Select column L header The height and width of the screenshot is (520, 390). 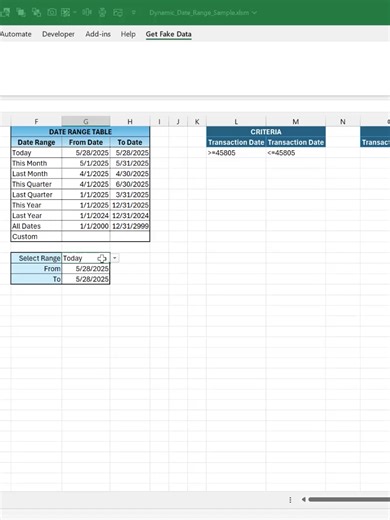click(236, 121)
